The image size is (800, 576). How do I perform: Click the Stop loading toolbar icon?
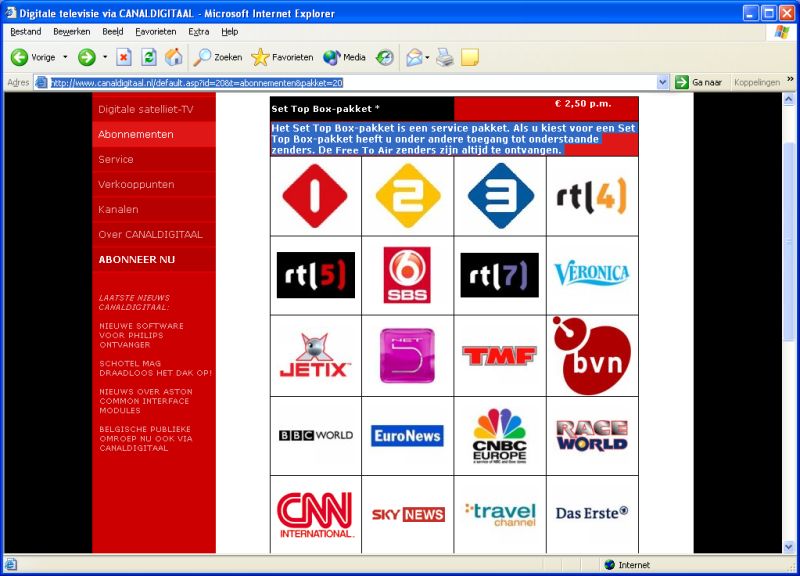click(x=124, y=57)
